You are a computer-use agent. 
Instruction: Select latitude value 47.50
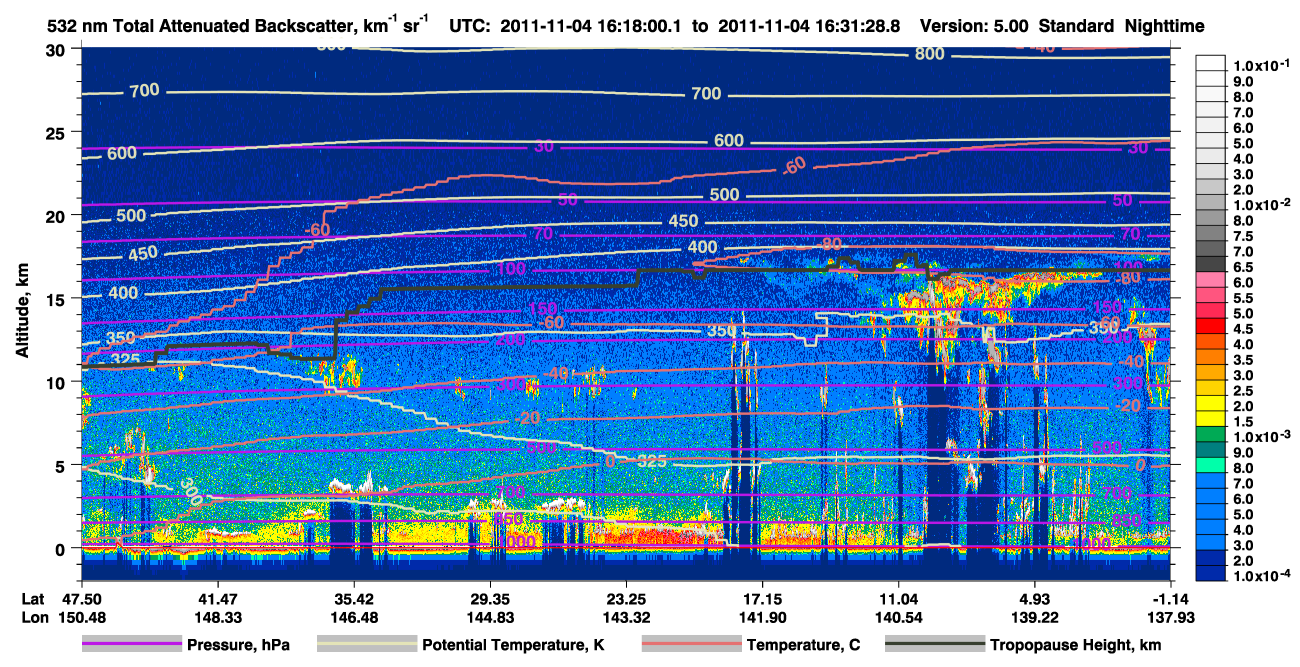tap(82, 598)
